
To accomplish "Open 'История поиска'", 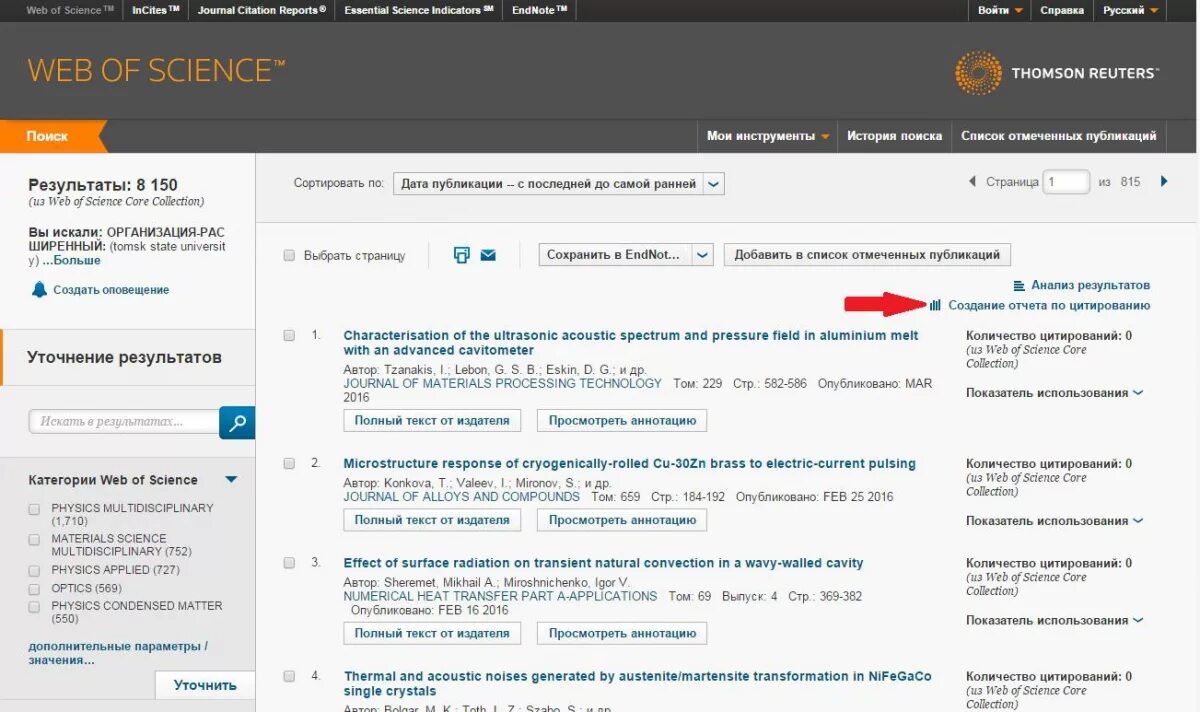I will click(894, 136).
